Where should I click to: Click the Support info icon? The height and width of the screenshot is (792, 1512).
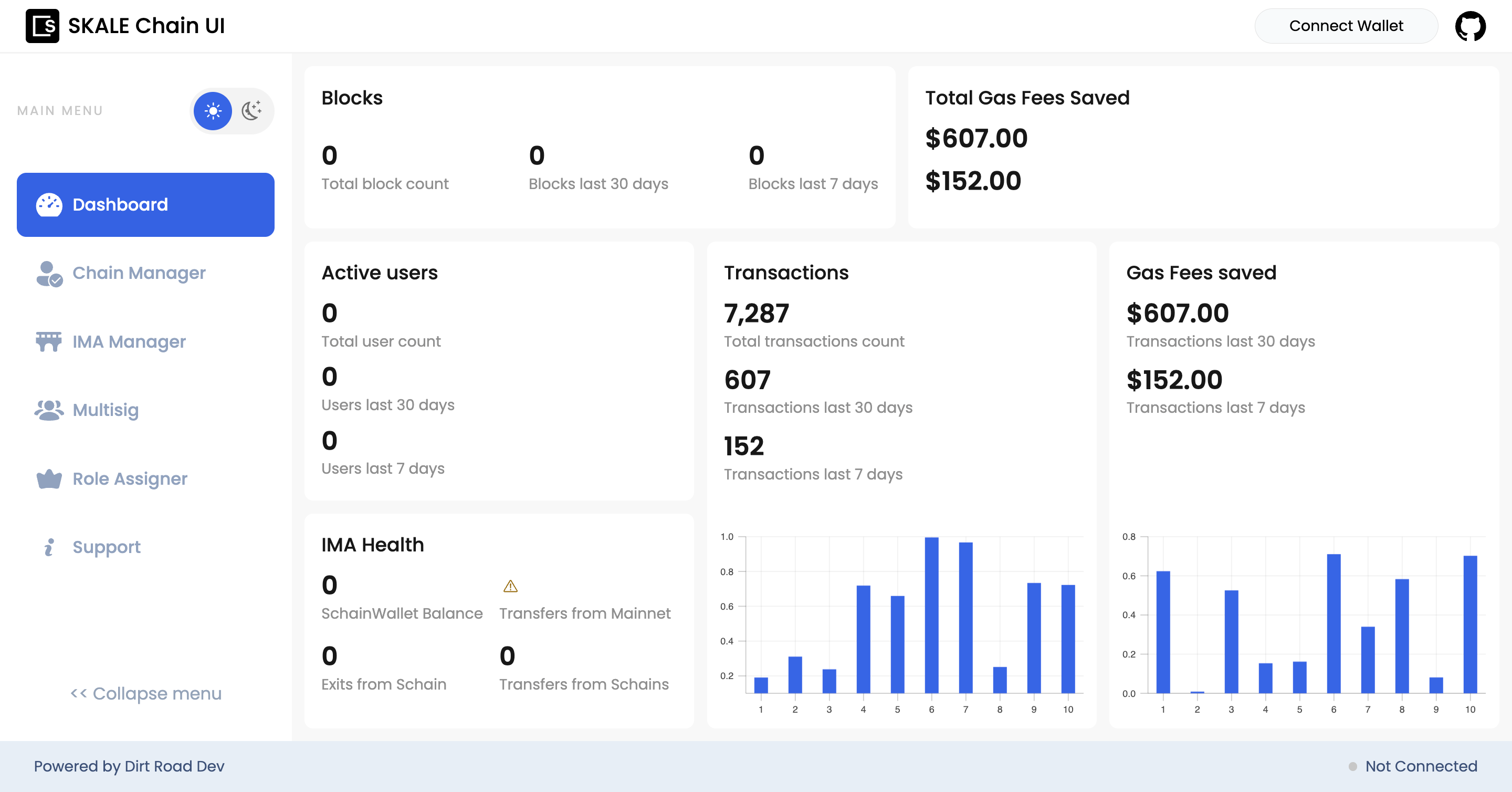tap(49, 547)
